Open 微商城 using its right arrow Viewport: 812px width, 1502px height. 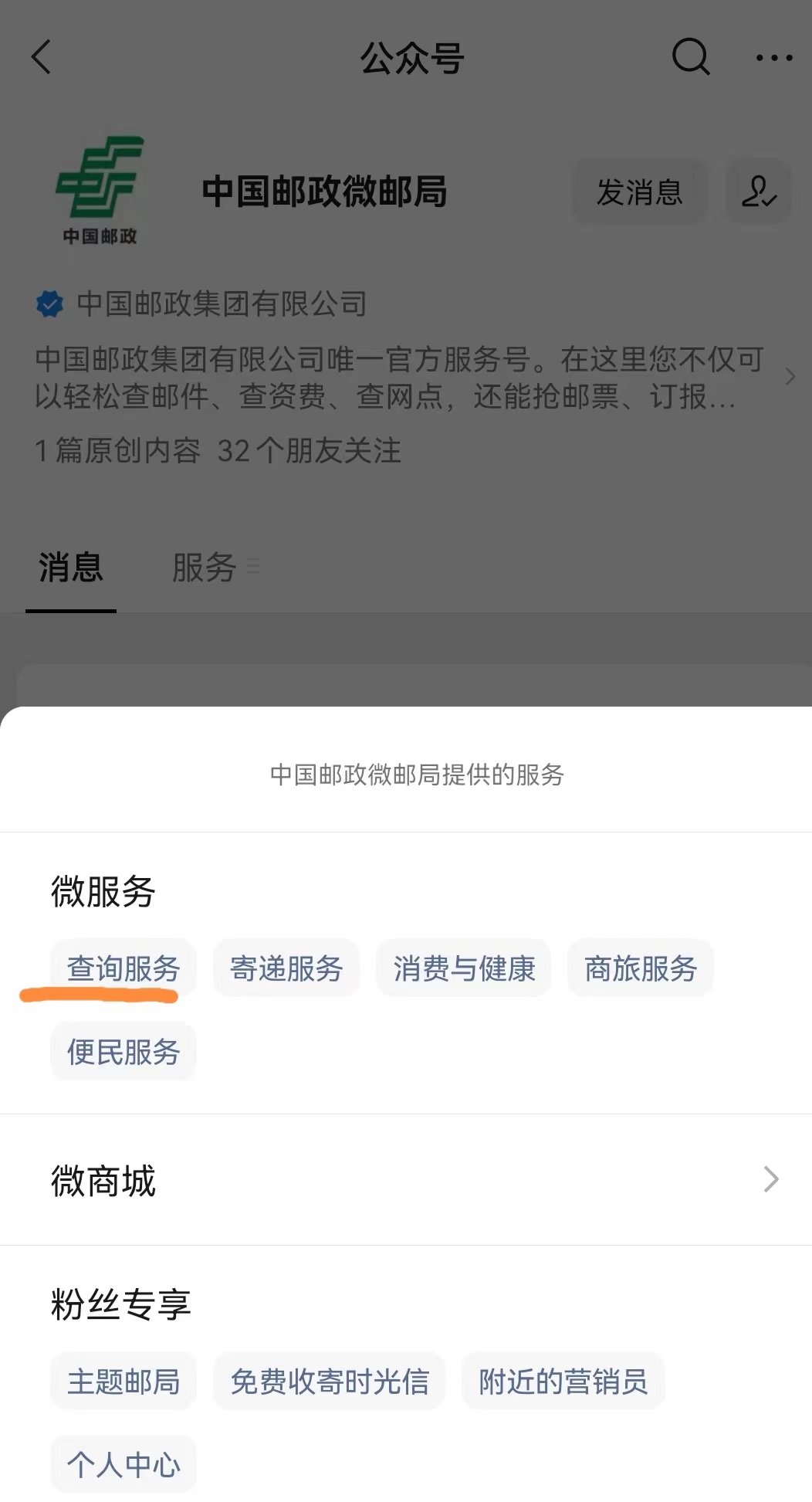771,1179
